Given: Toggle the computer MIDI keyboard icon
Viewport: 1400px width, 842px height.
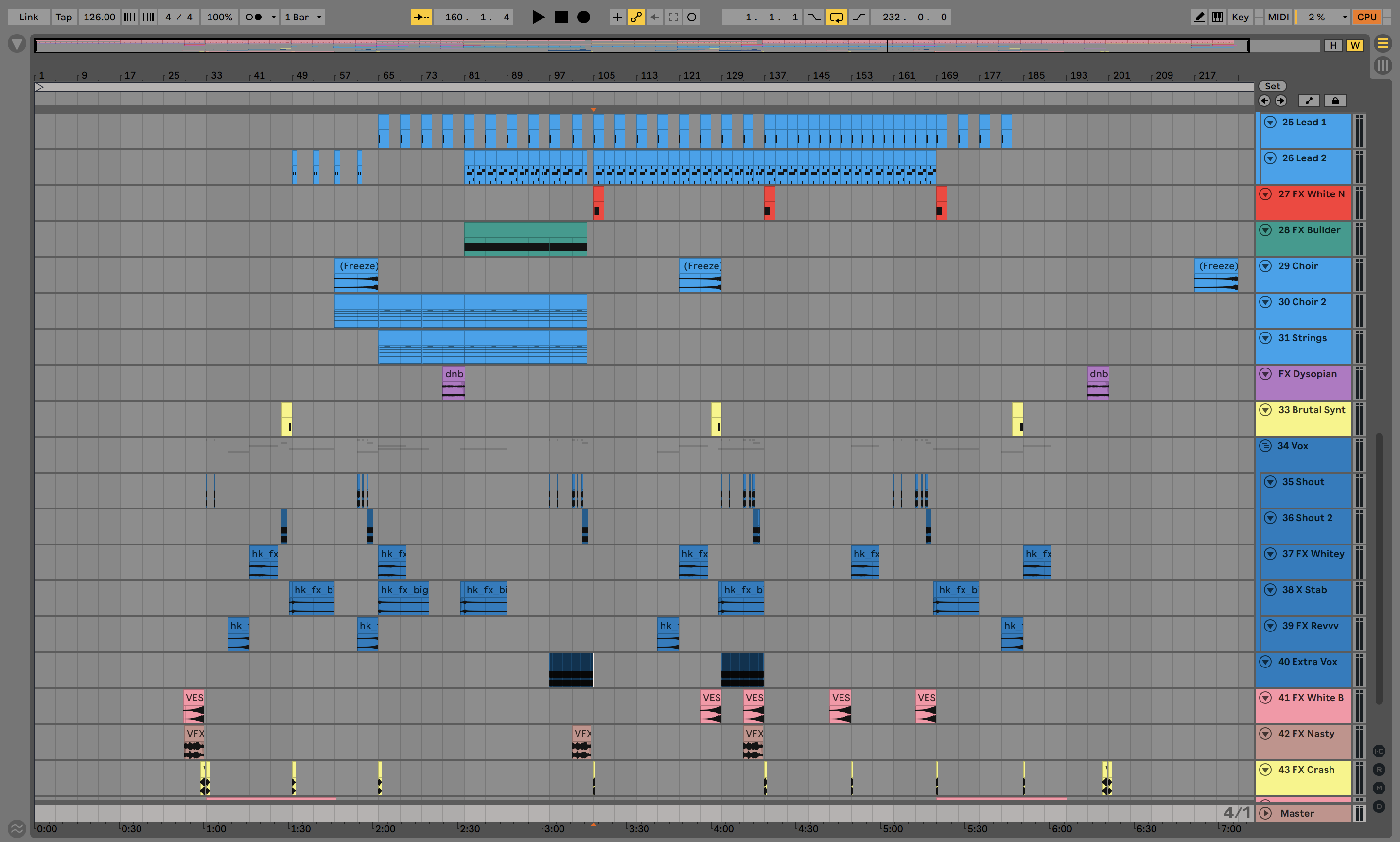Looking at the screenshot, I should (x=1217, y=17).
